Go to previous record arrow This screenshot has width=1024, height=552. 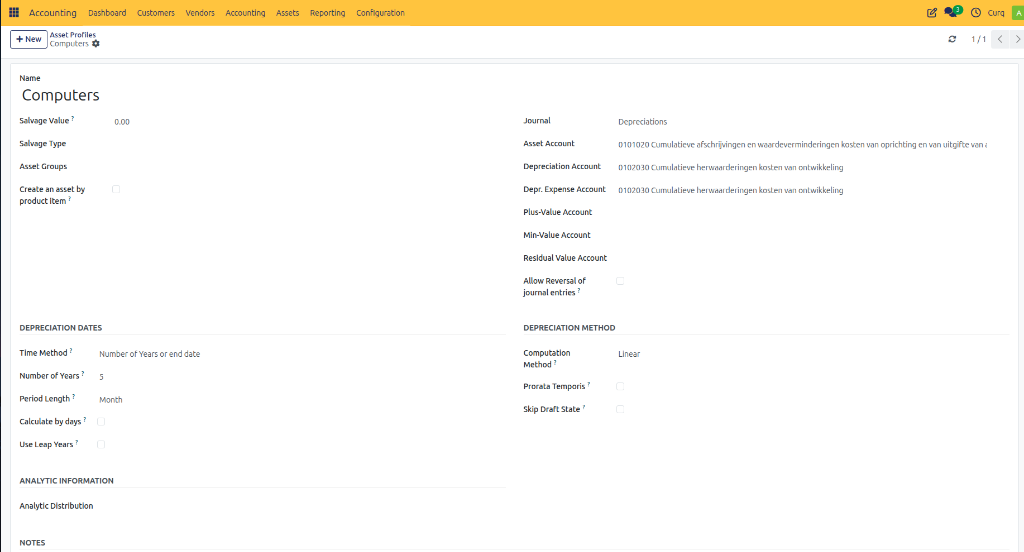click(1000, 39)
